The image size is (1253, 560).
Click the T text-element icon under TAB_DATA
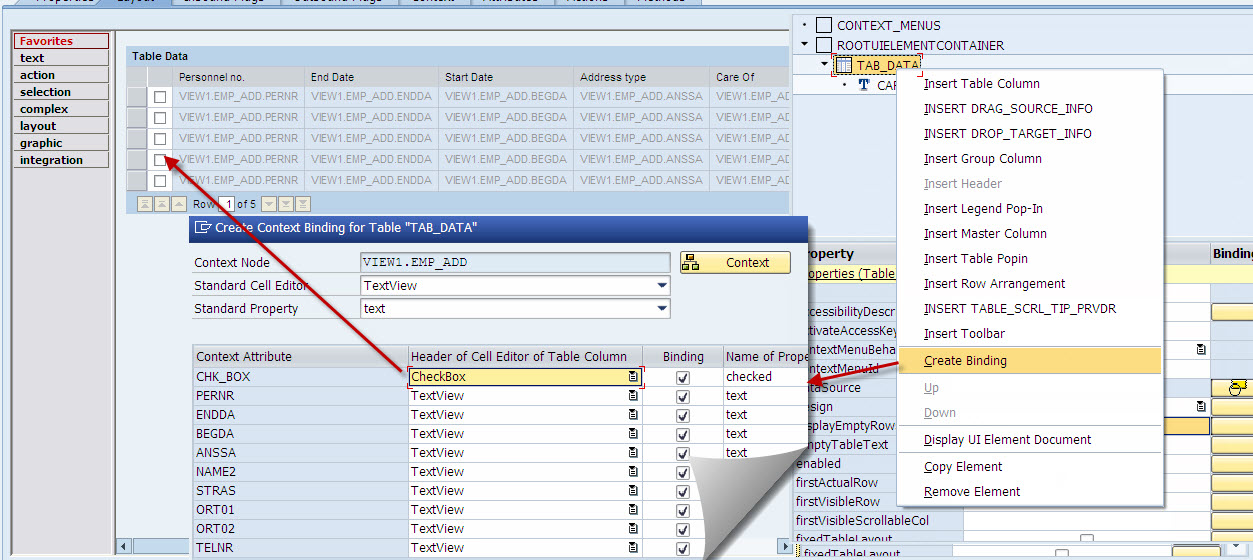click(864, 85)
